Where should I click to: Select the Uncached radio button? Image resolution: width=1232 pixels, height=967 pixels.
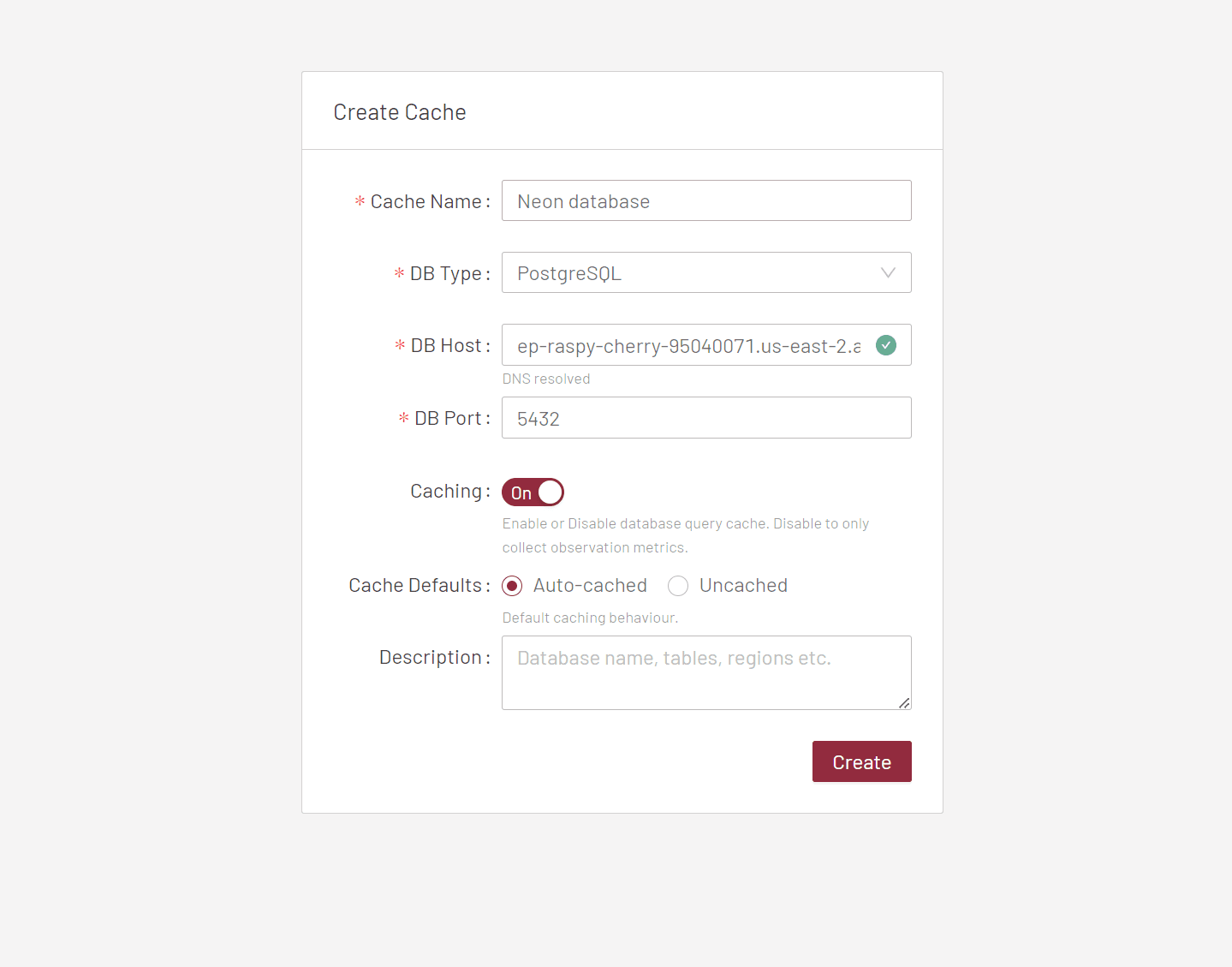tap(678, 586)
